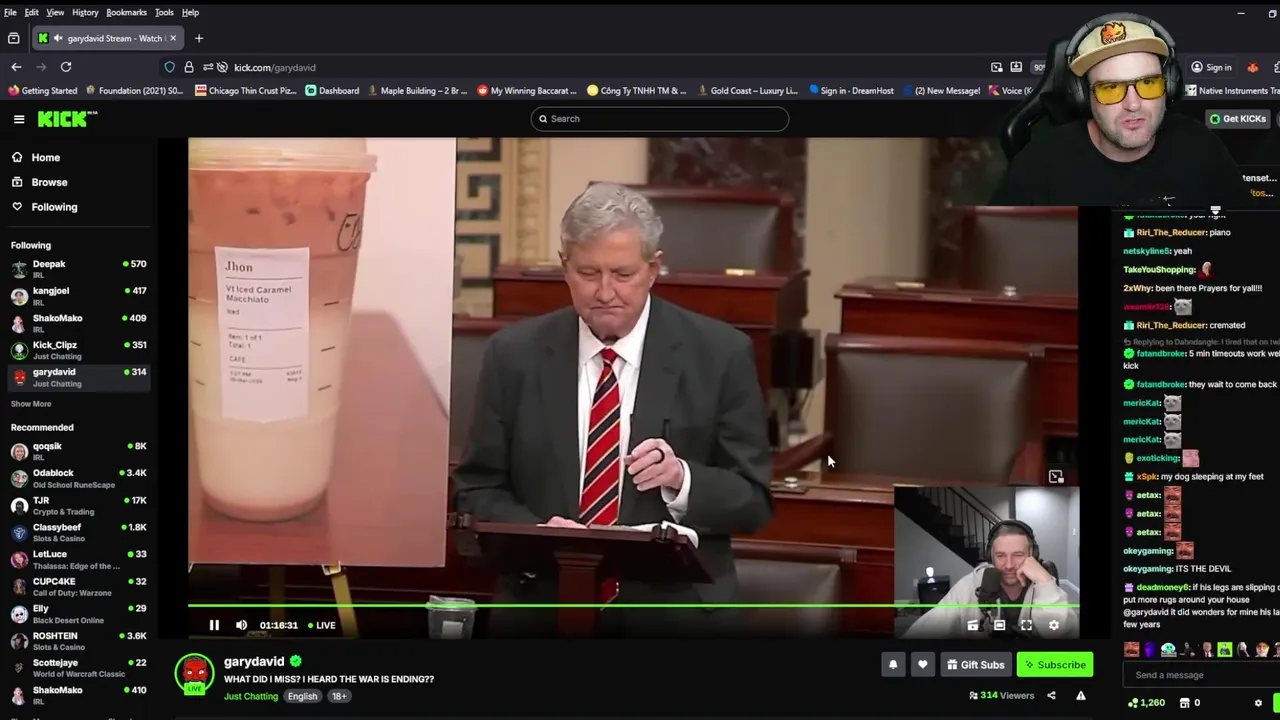This screenshot has width=1280, height=720.
Task: Open the clip creation icon in player
Action: click(972, 625)
